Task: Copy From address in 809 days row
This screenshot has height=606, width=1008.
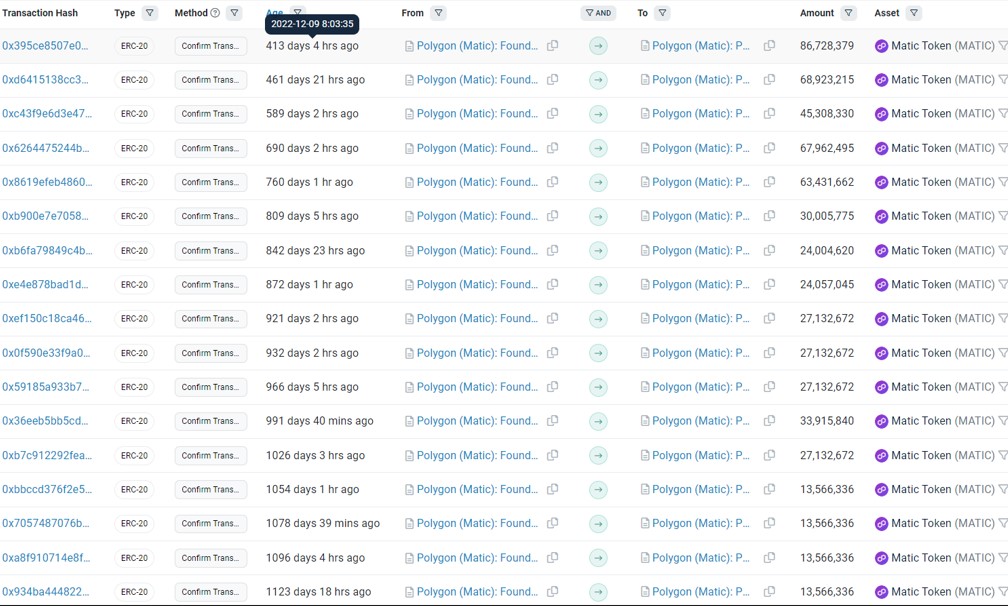Action: coord(552,216)
